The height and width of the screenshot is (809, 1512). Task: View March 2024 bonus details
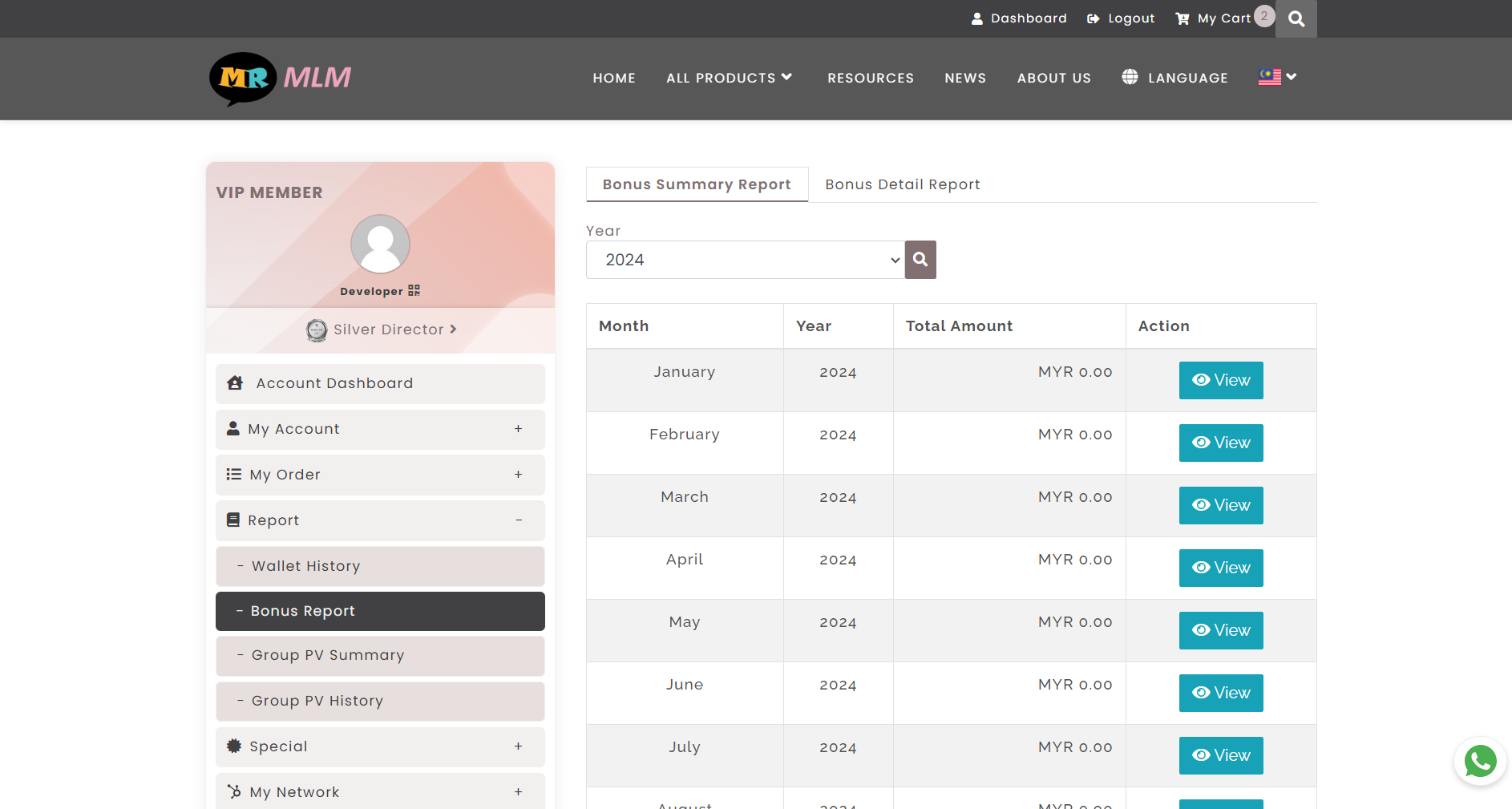pyautogui.click(x=1220, y=505)
